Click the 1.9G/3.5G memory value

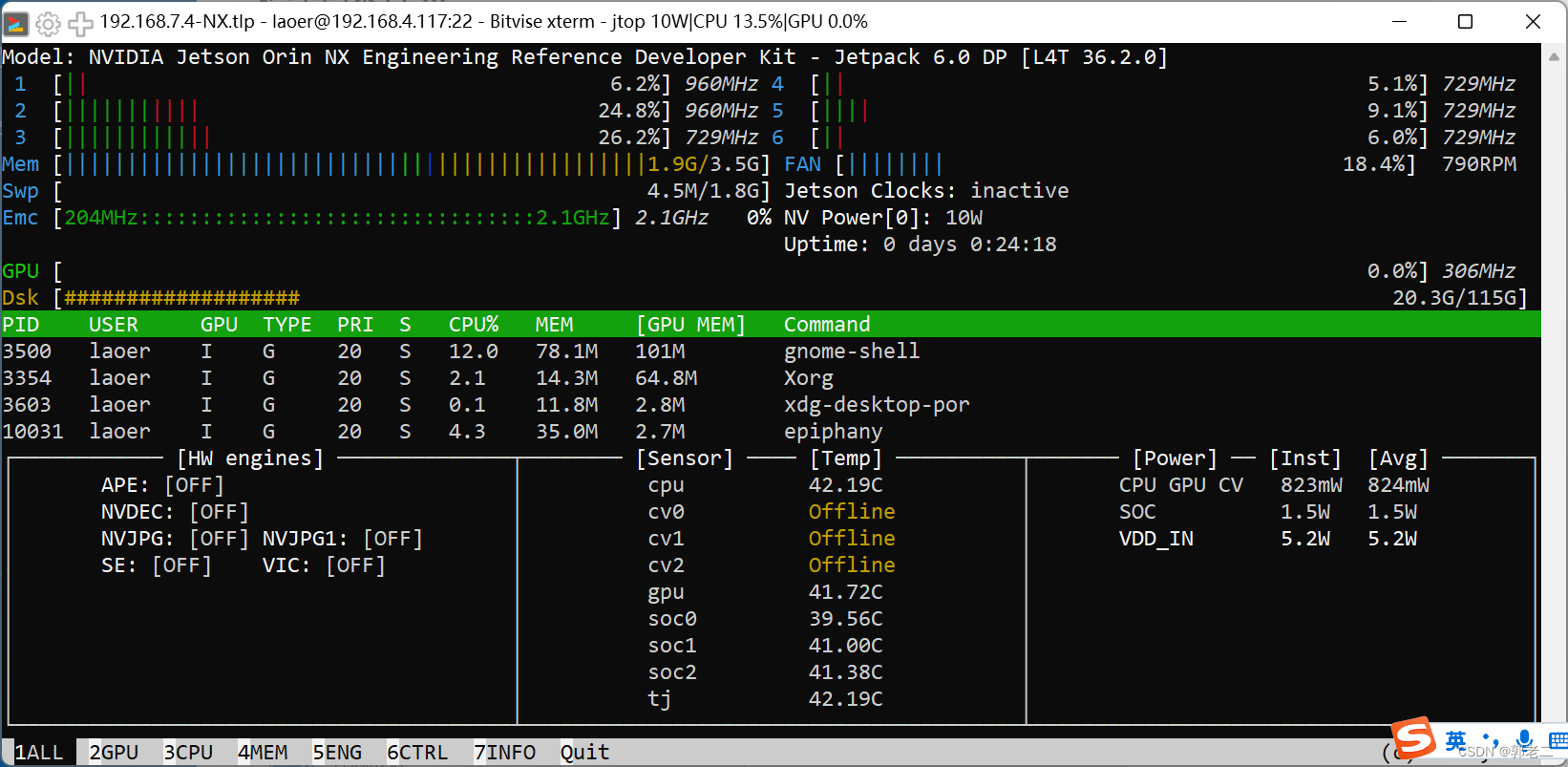704,164
